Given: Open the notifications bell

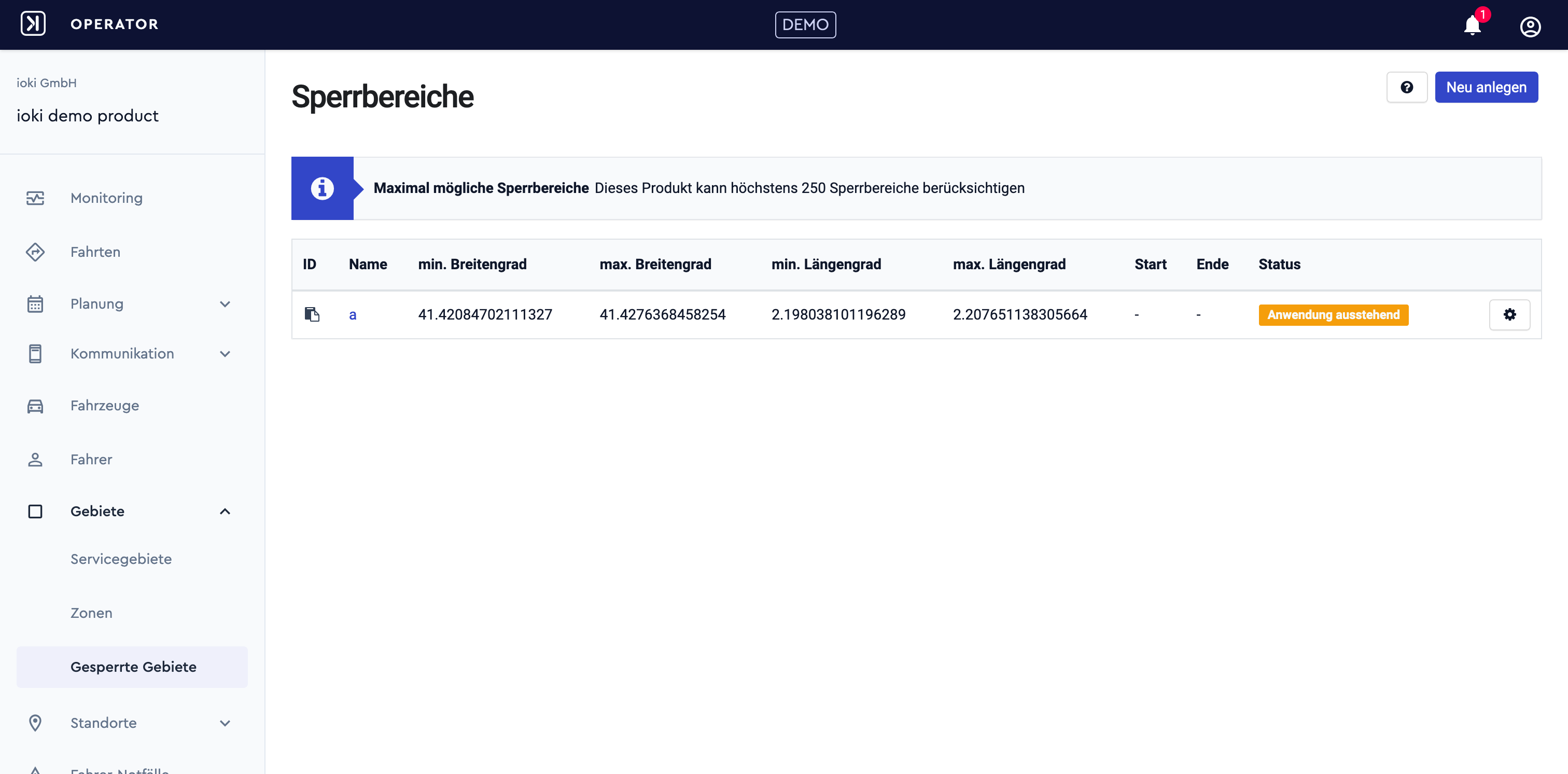Looking at the screenshot, I should [1472, 25].
